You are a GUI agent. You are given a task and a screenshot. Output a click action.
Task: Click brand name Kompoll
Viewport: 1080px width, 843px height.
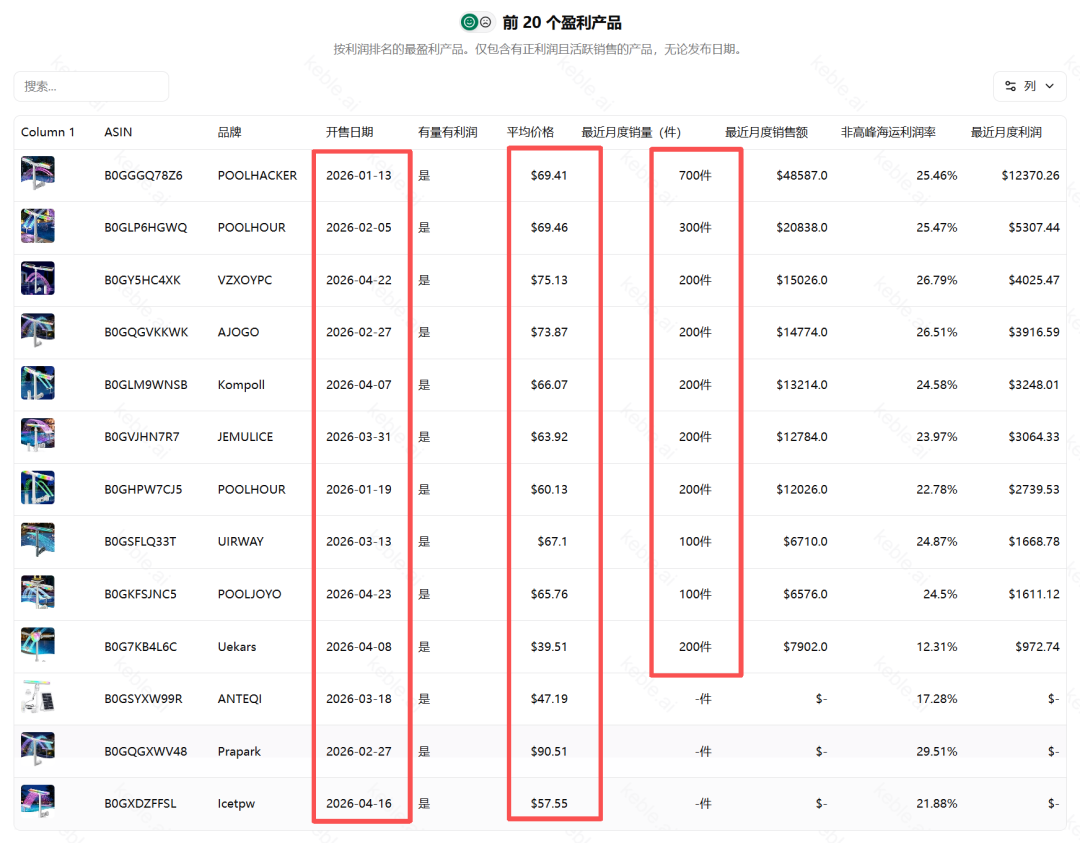point(241,385)
